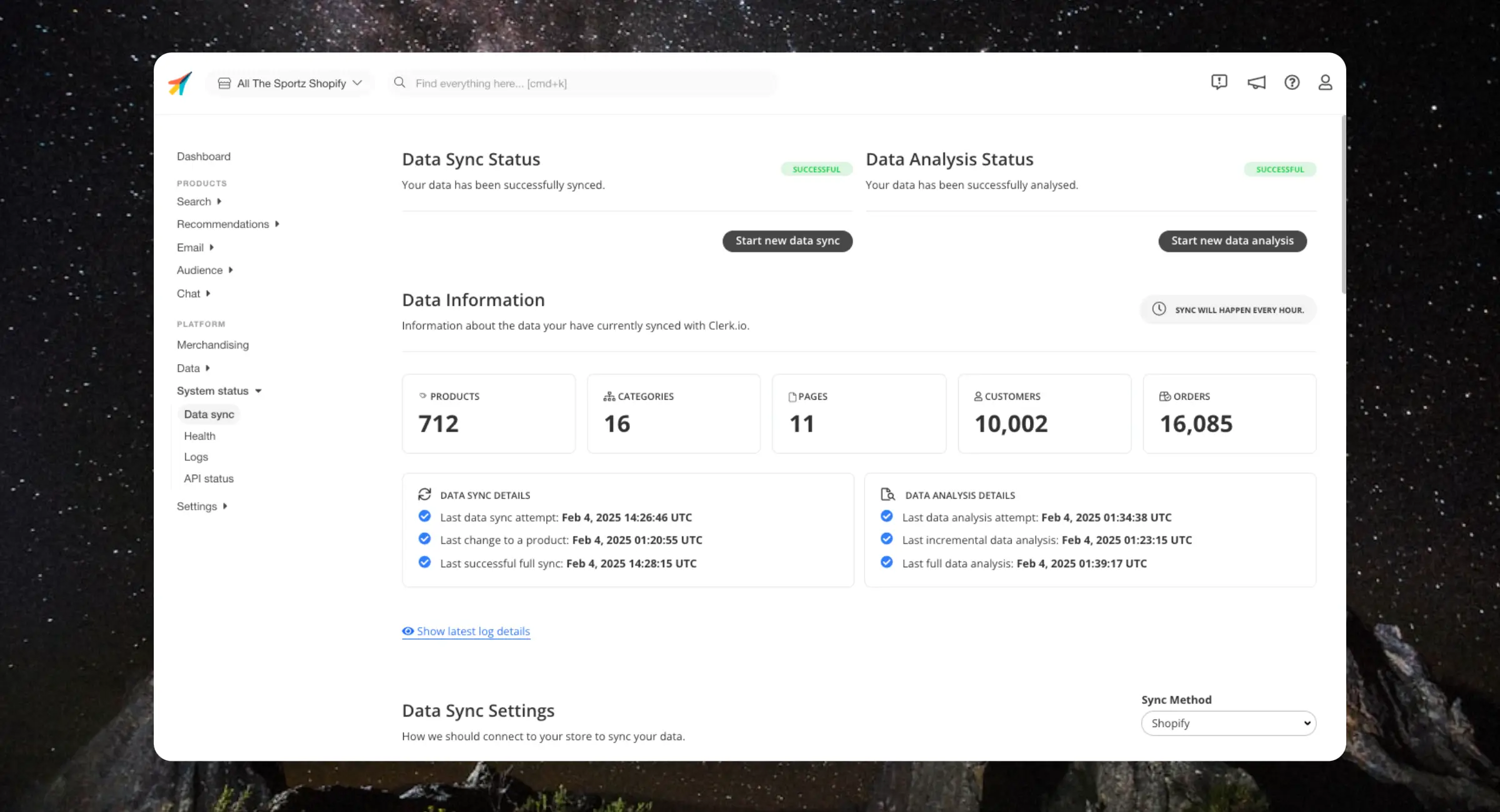Select Data sync under System status
Viewport: 1500px width, 812px height.
point(209,414)
